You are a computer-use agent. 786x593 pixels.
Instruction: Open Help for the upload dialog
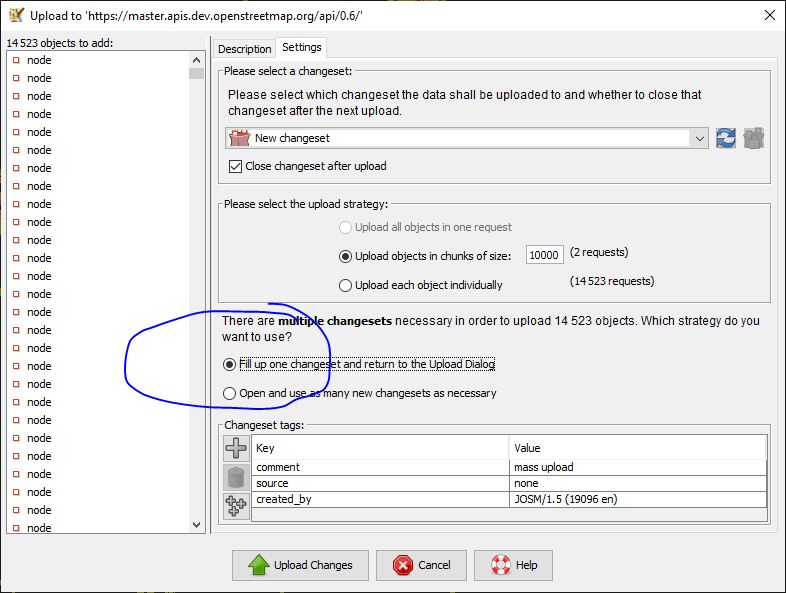tap(513, 565)
